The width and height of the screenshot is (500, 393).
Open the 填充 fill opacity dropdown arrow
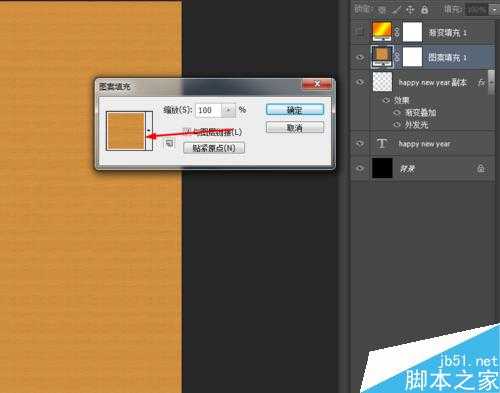point(493,10)
